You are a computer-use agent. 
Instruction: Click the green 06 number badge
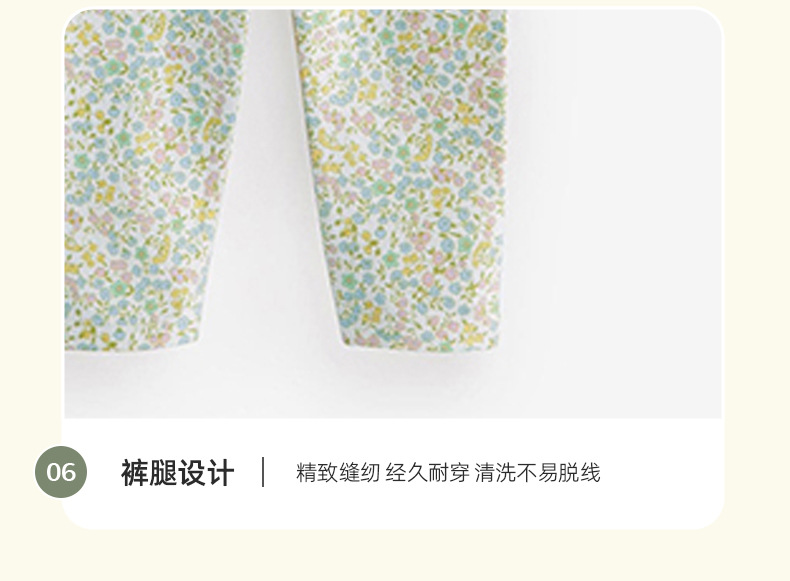[61, 472]
